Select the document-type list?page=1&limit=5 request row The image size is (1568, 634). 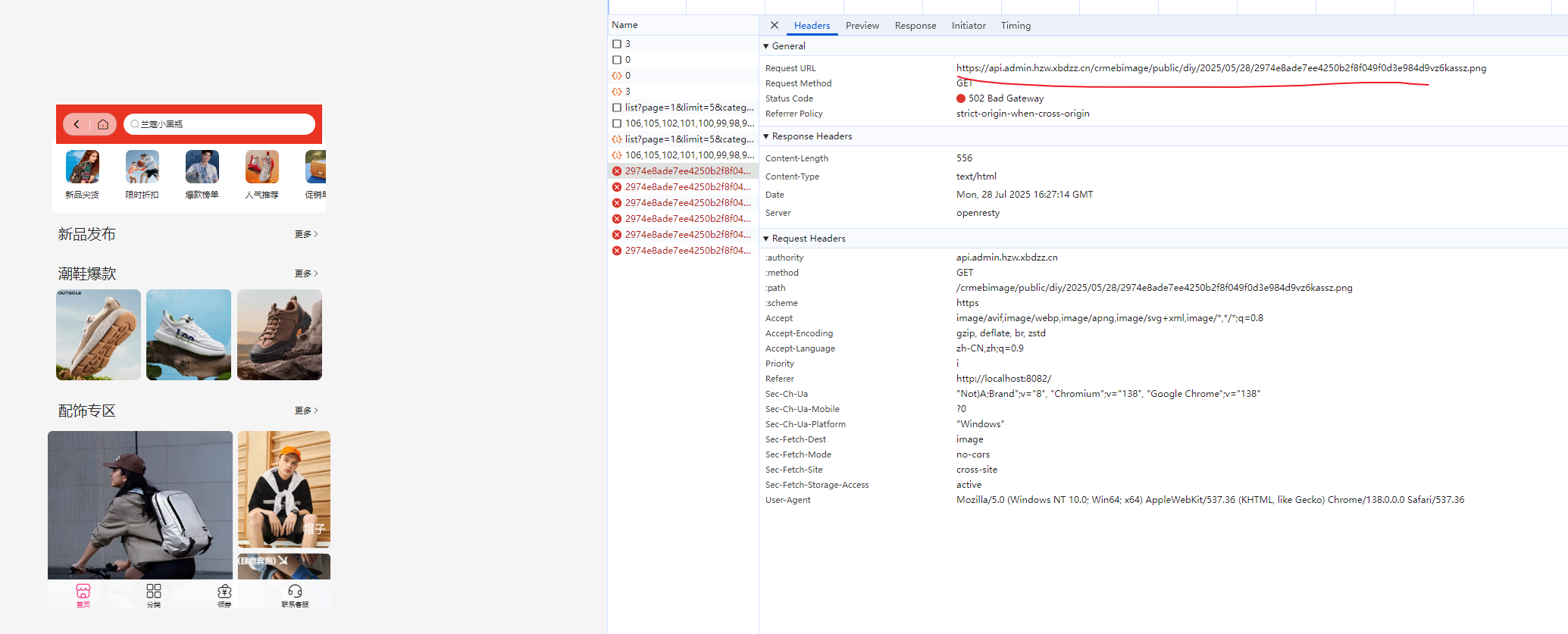pyautogui.click(x=683, y=108)
